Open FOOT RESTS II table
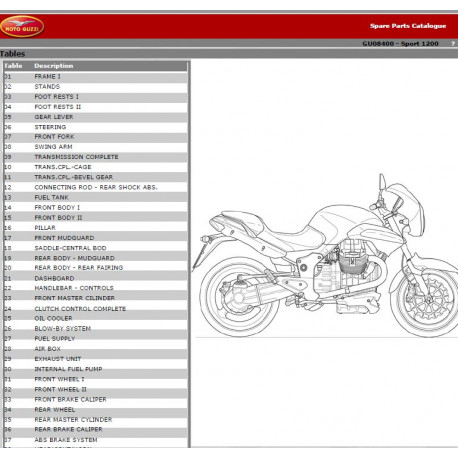The image size is (458, 458). (x=96, y=107)
